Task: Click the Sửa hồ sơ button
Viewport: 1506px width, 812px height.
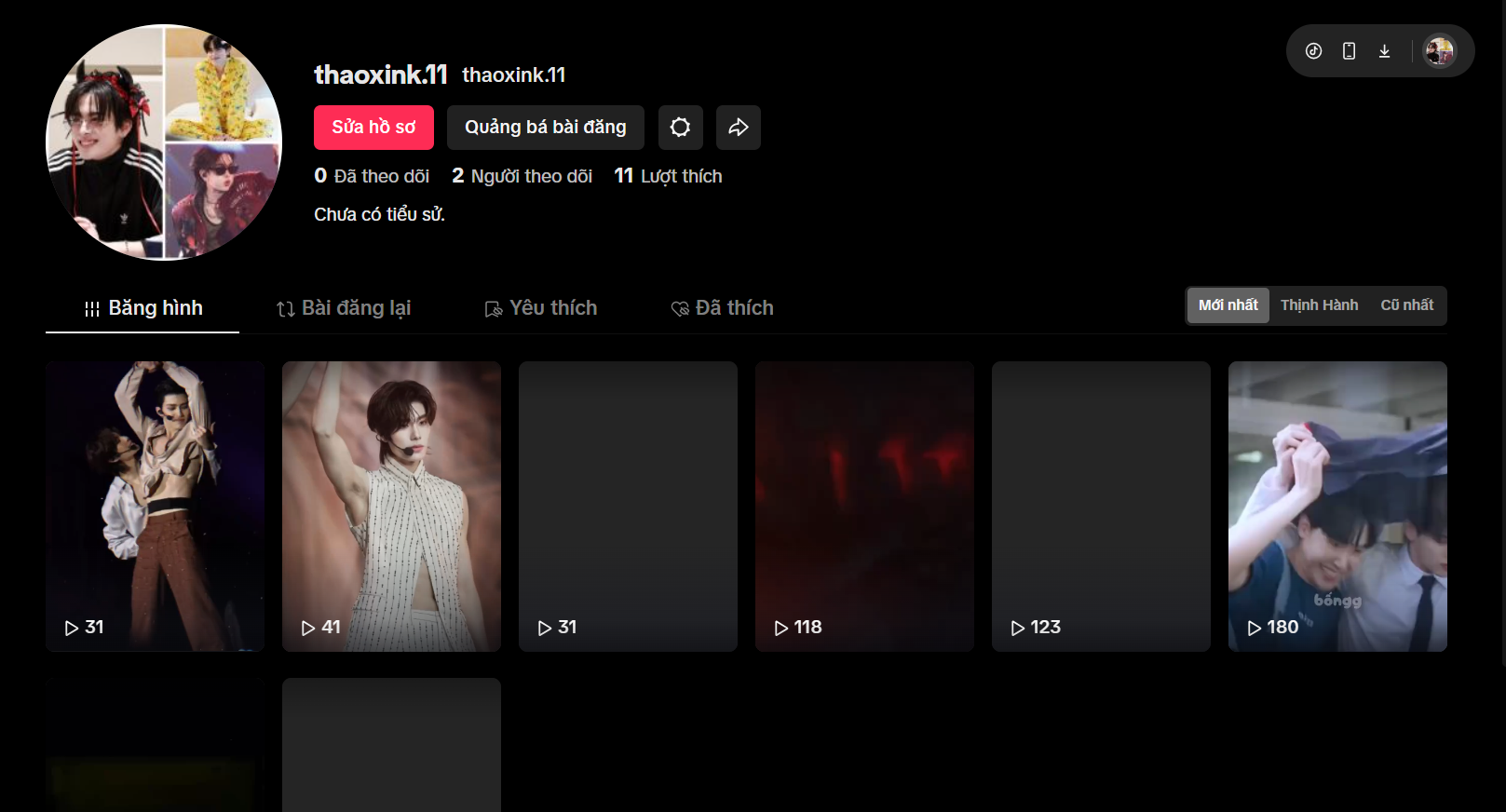Action: tap(373, 128)
